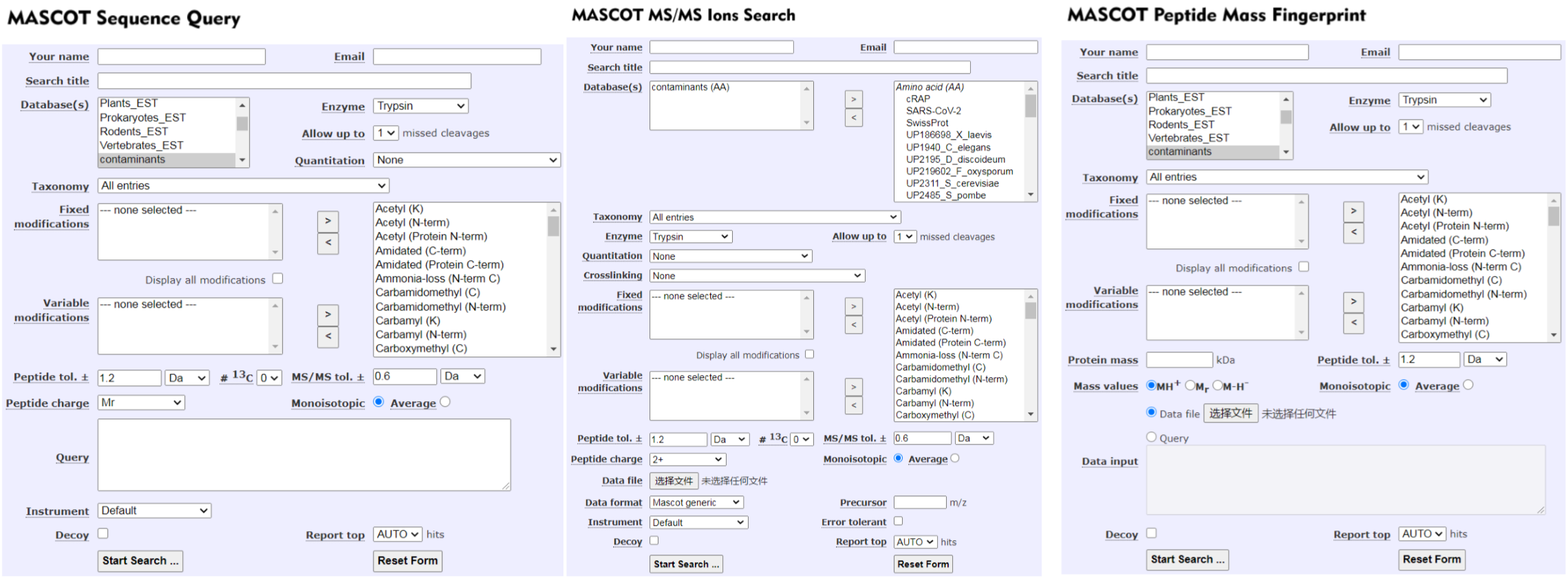
Task: Open Mass values help link
Action: [1106, 386]
